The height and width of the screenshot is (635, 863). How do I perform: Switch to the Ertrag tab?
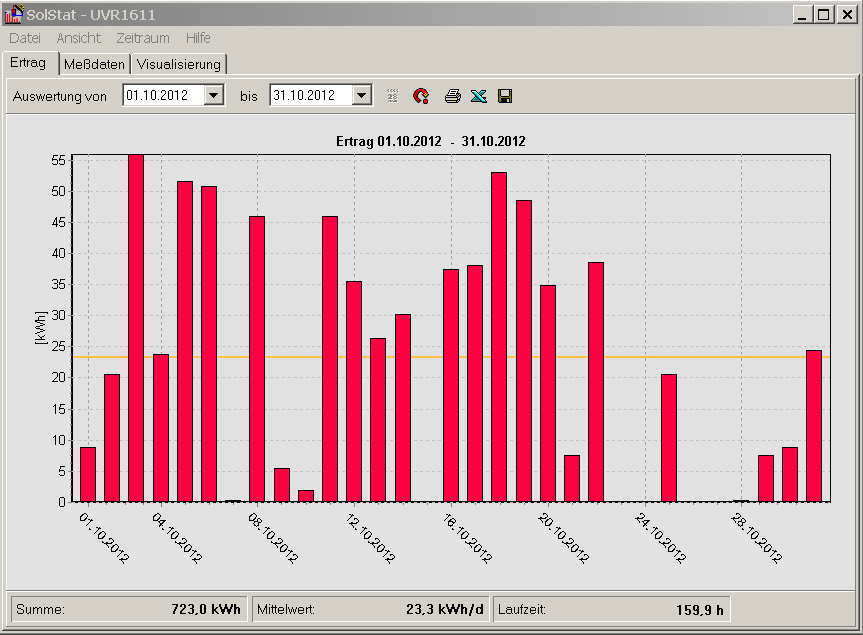click(28, 63)
